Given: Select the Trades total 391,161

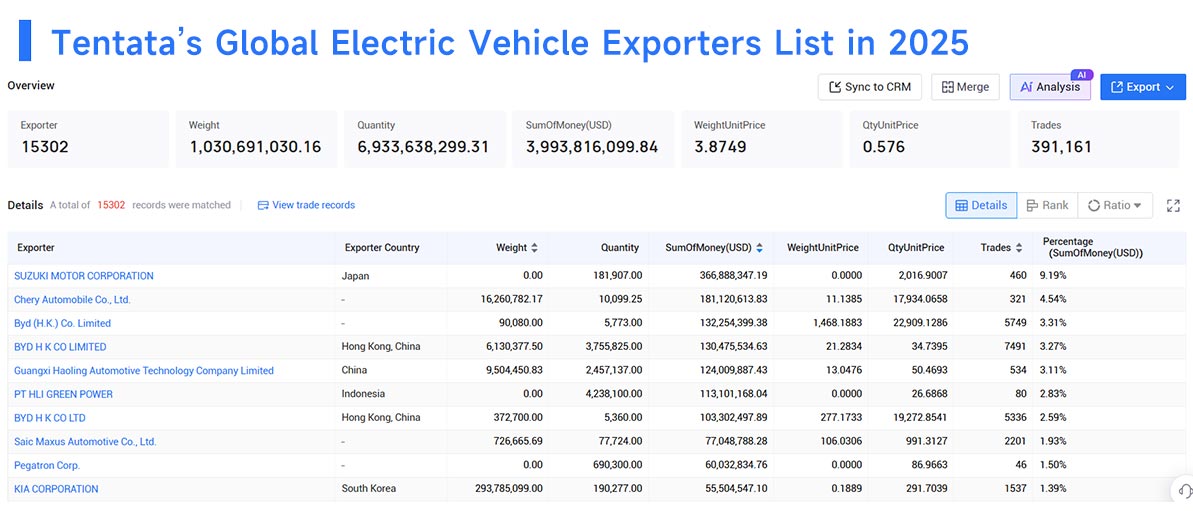Looking at the screenshot, I should 1061,147.
